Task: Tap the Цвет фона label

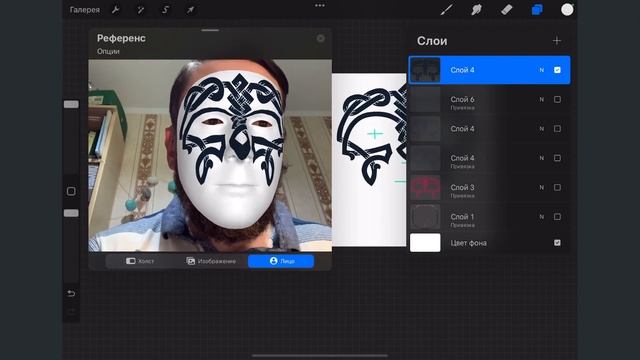Action: coord(469,243)
